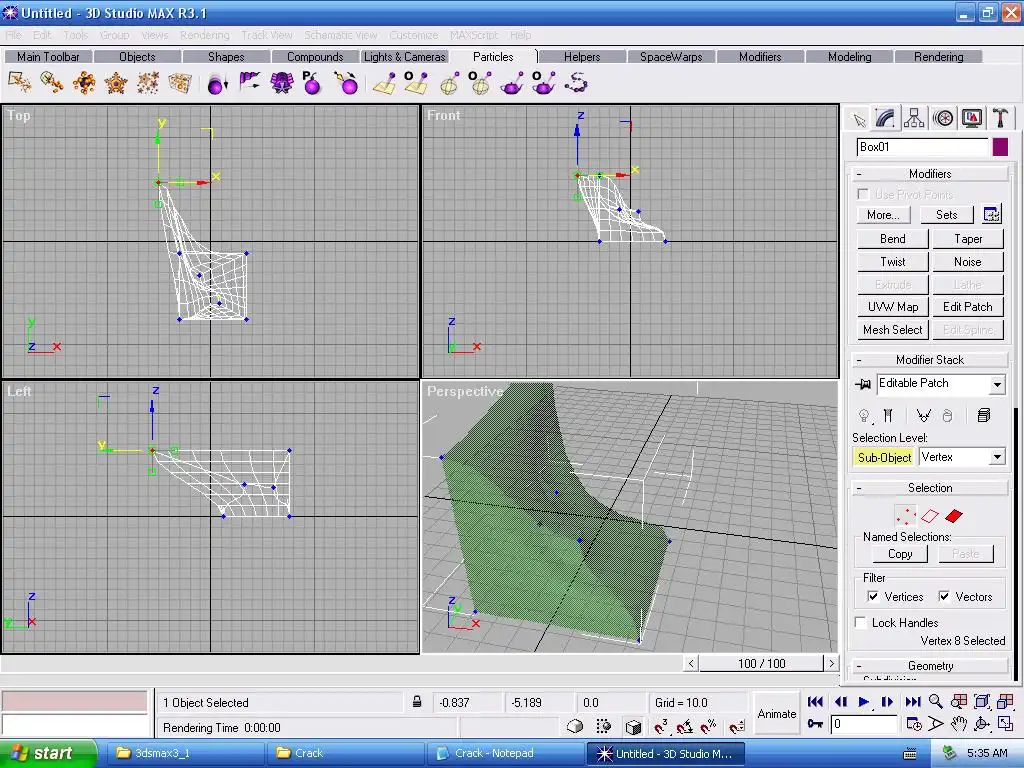Toggle the Sub-Object button
The image size is (1024, 768).
884,458
